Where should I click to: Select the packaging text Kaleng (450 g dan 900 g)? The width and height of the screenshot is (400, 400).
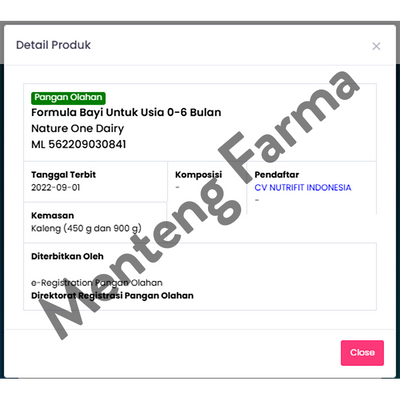tap(86, 229)
